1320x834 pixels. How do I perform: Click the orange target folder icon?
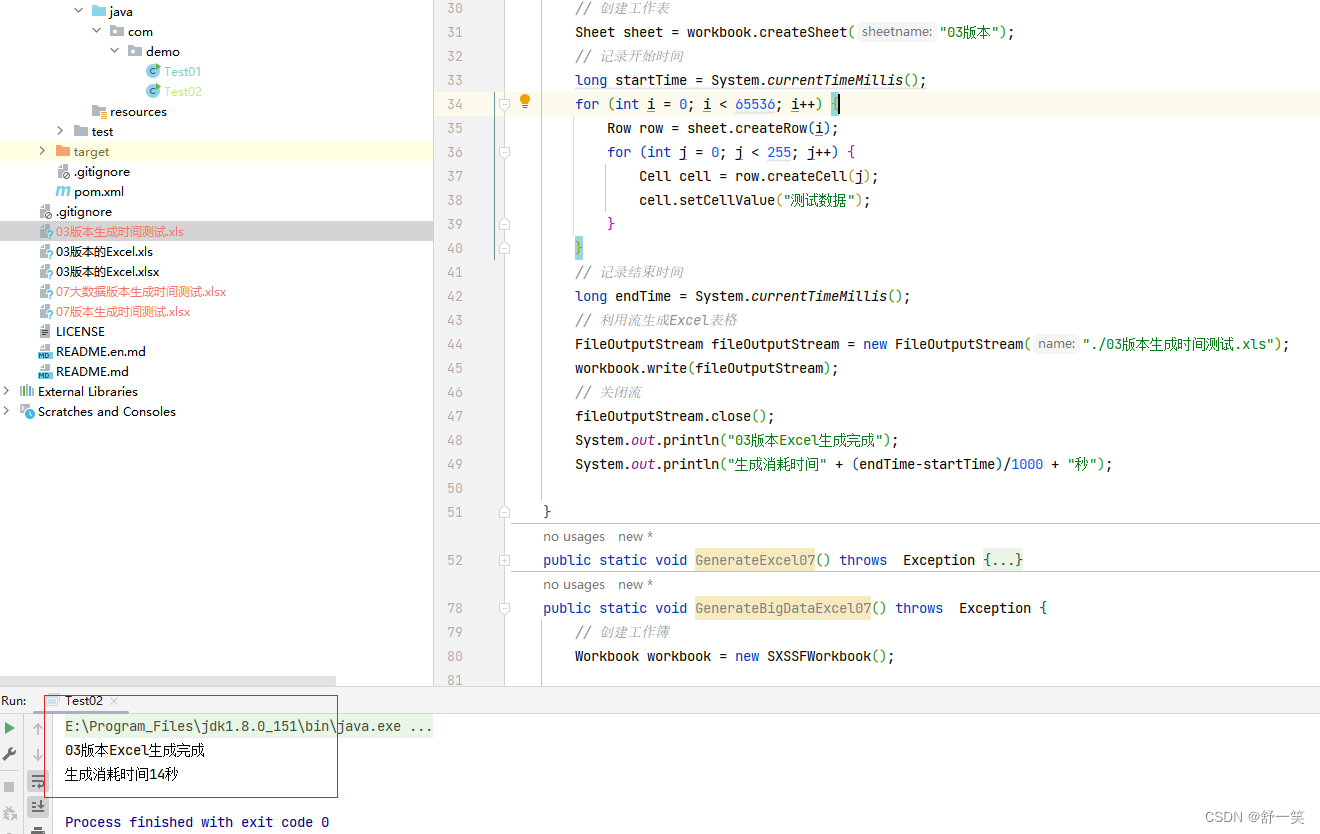point(63,151)
